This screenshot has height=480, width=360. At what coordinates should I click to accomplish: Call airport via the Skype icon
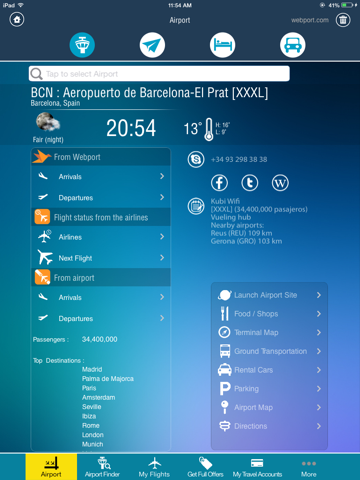click(196, 159)
